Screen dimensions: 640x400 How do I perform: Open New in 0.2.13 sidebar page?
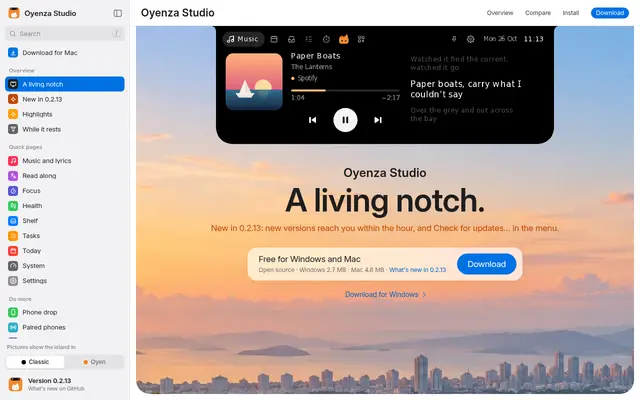[64, 99]
